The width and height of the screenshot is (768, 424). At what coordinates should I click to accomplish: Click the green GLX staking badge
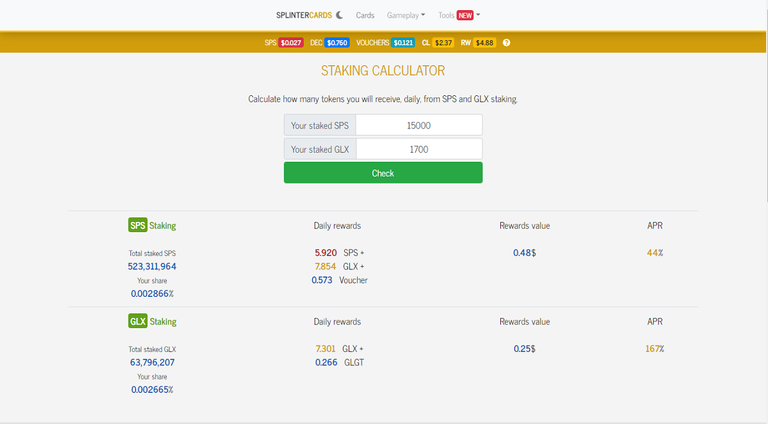pos(137,322)
